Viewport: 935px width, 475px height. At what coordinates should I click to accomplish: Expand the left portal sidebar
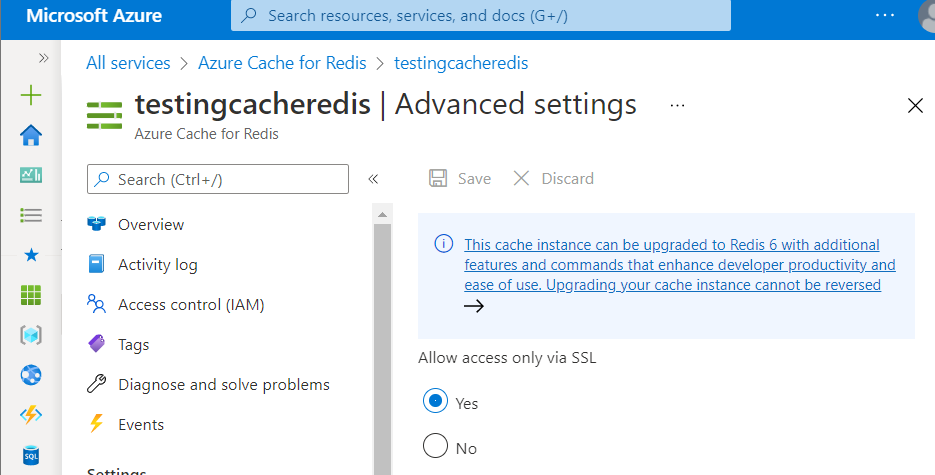(43, 58)
